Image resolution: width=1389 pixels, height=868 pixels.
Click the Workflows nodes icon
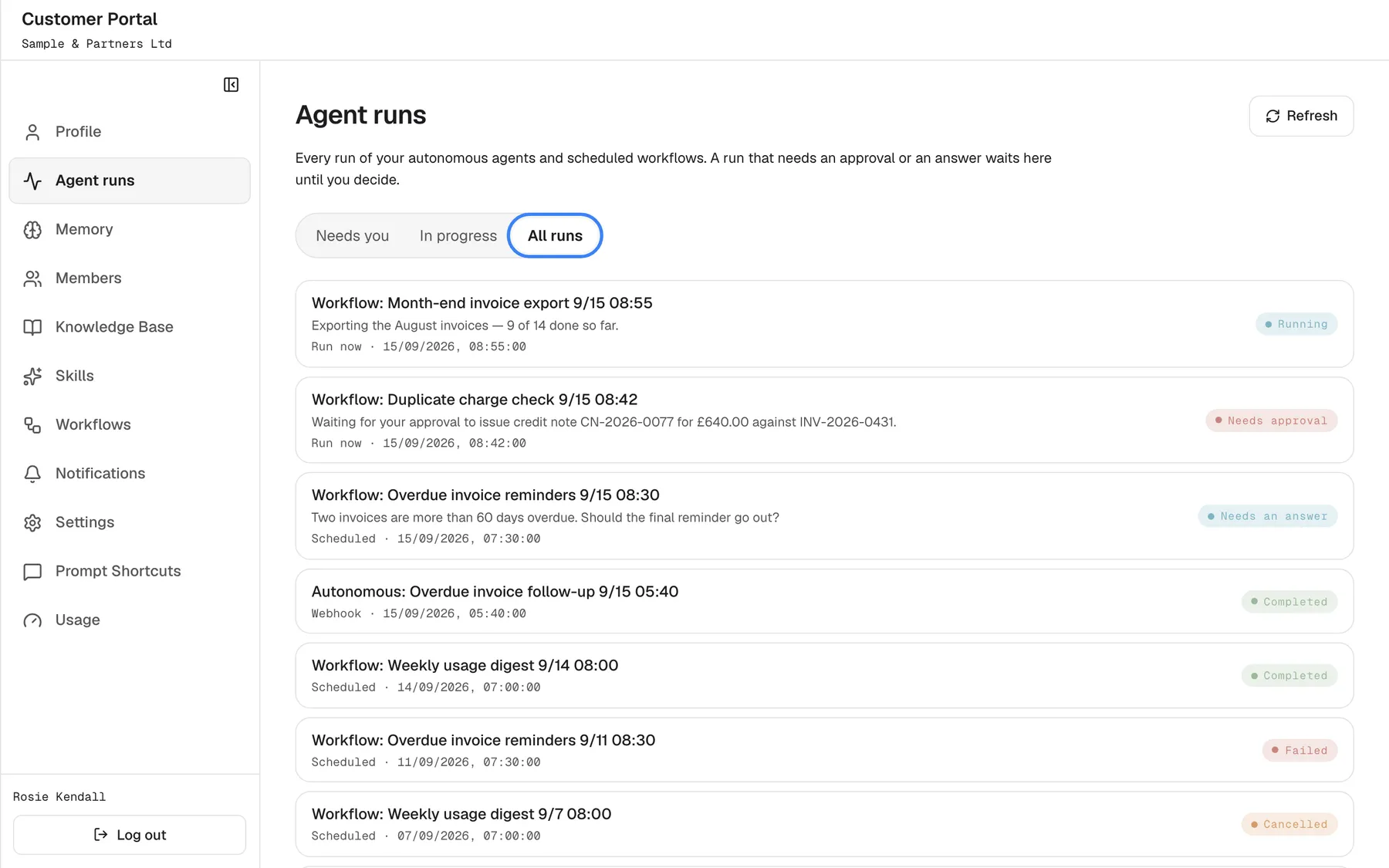point(32,425)
